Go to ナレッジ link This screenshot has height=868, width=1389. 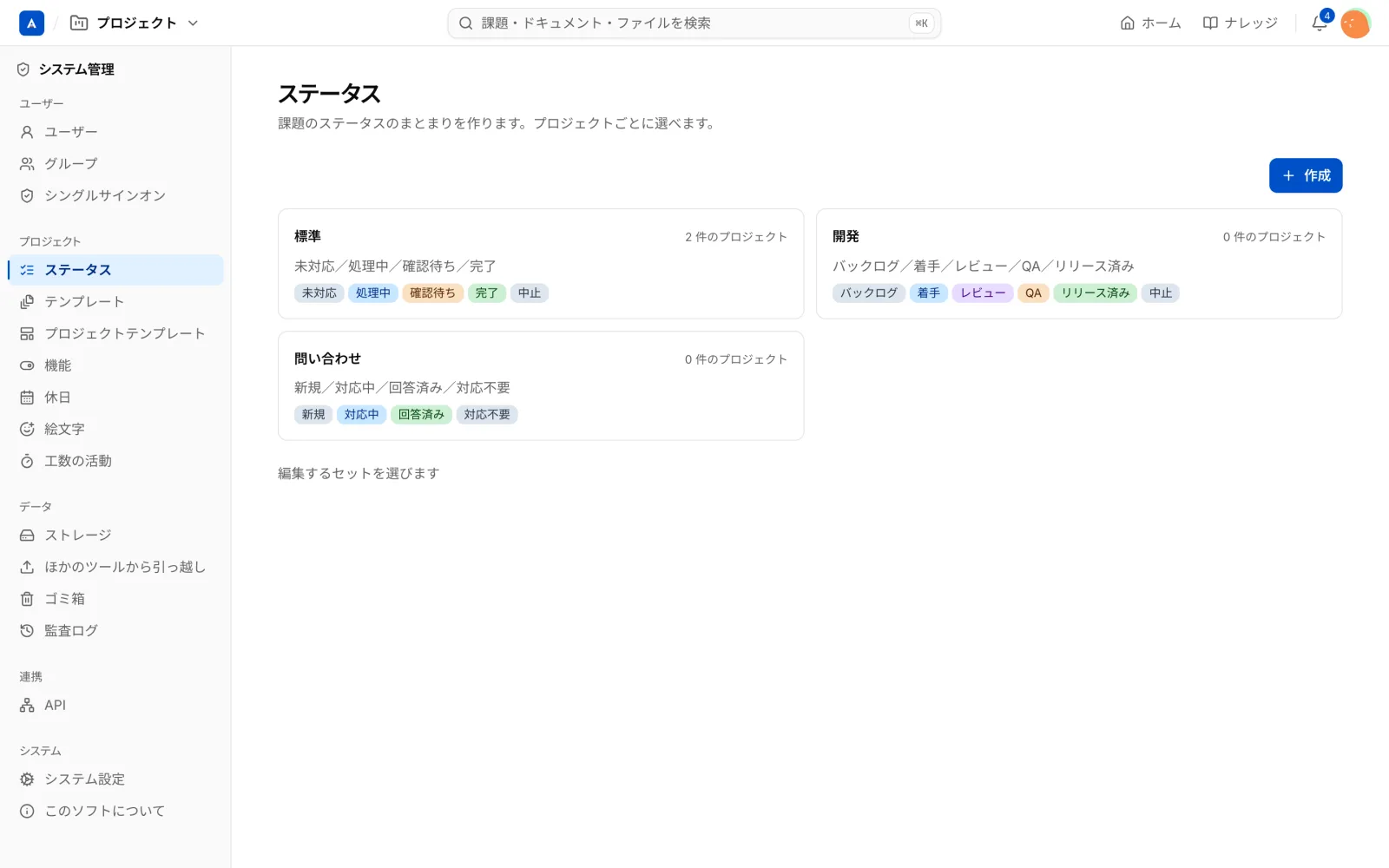point(1241,23)
